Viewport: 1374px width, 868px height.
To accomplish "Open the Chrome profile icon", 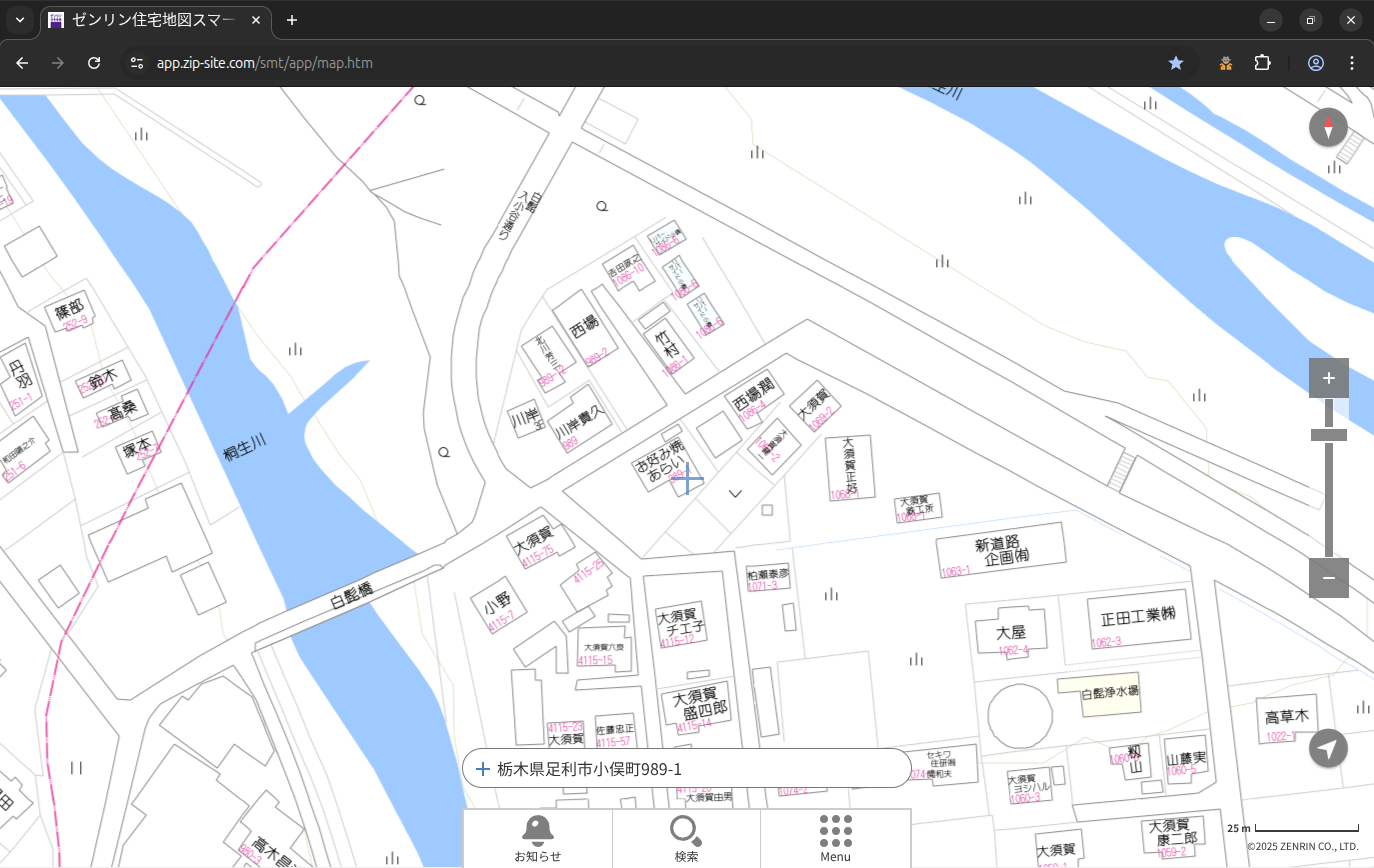I will (x=1315, y=63).
